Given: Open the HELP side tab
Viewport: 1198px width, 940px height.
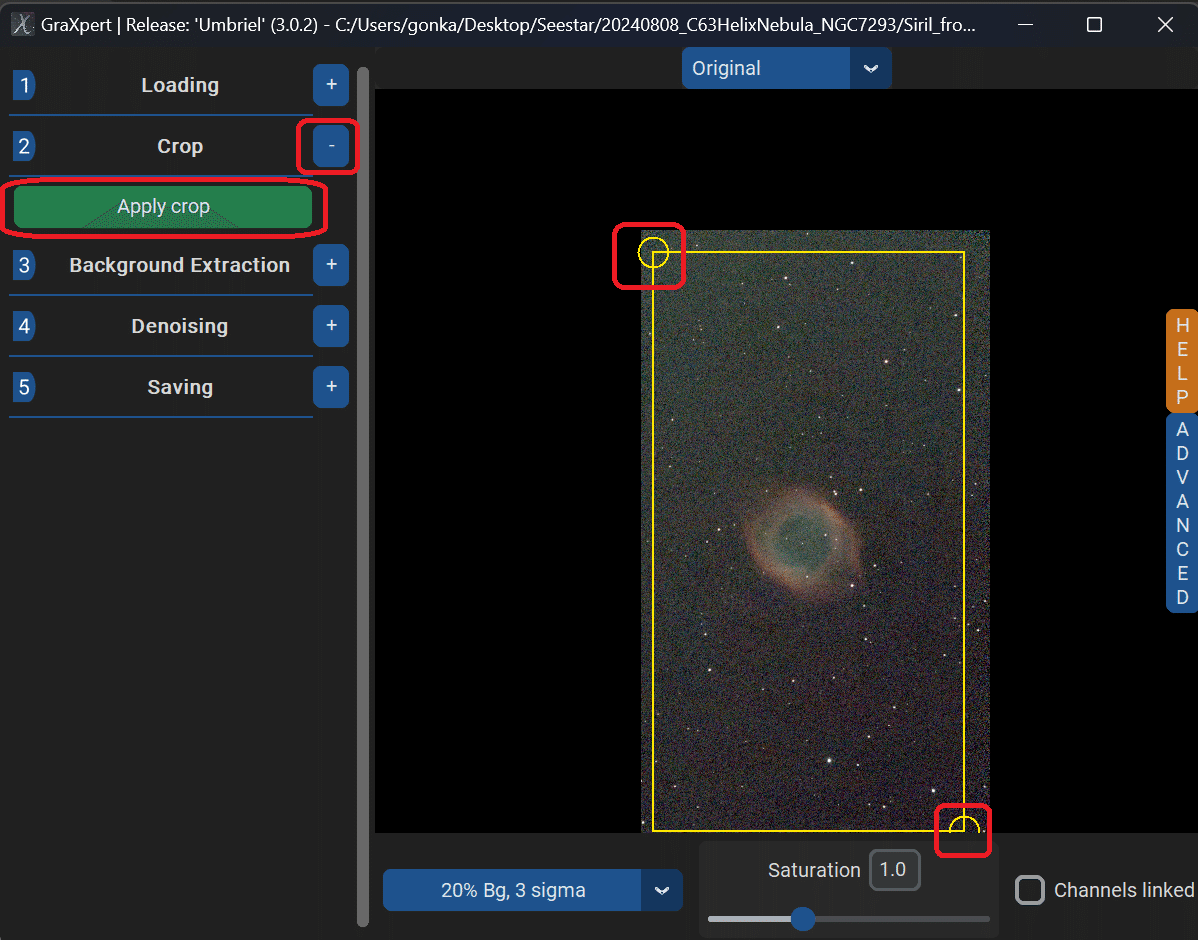Looking at the screenshot, I should (1181, 361).
